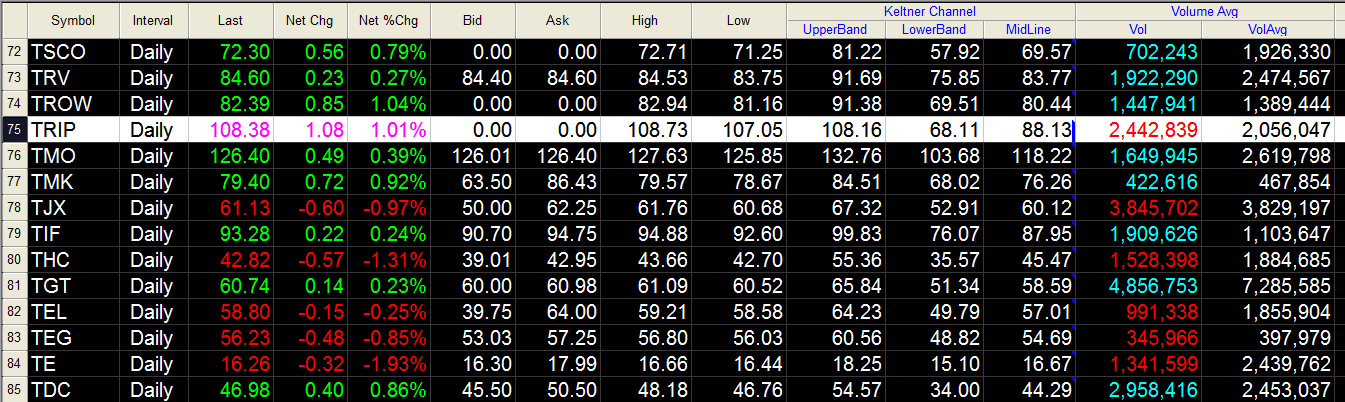Select row number 75
This screenshot has height=402, width=1345.
coord(13,129)
